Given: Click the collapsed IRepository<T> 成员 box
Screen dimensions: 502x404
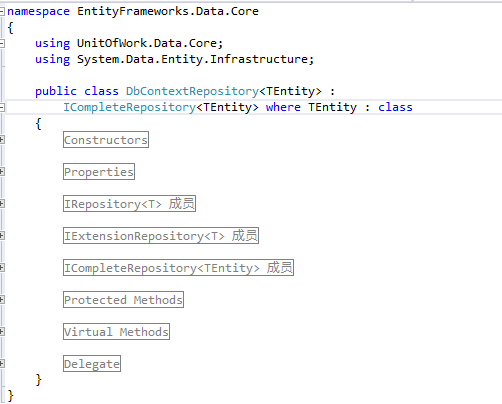Looking at the screenshot, I should click(129, 204).
